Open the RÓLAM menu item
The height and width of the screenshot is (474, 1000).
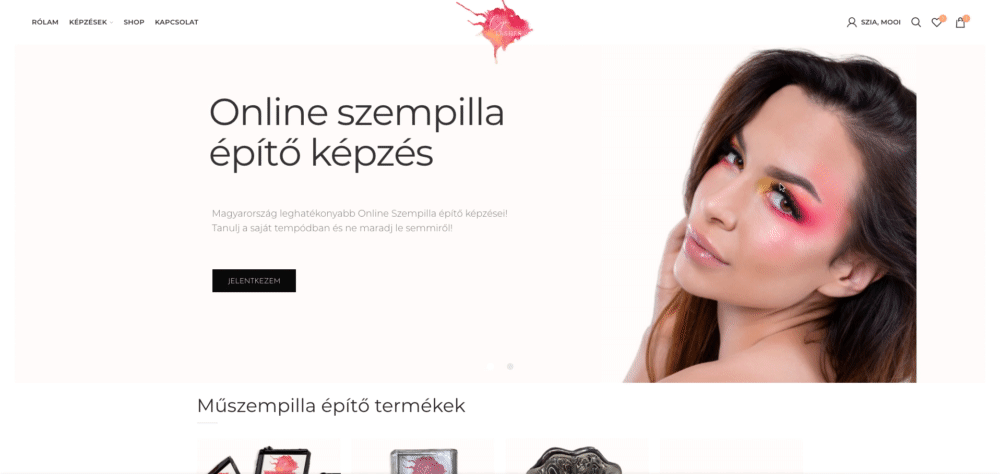click(x=45, y=22)
